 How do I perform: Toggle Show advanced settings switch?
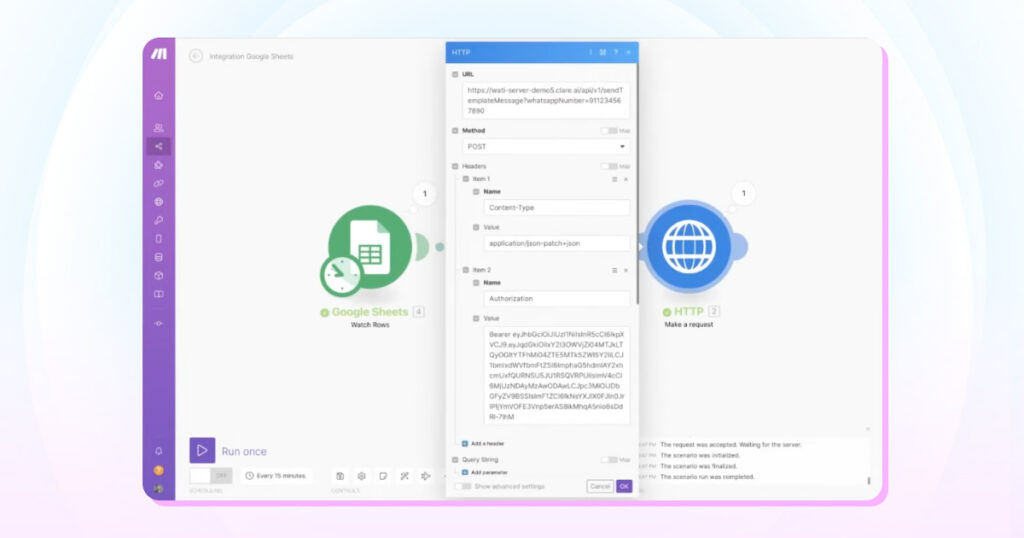click(463, 486)
